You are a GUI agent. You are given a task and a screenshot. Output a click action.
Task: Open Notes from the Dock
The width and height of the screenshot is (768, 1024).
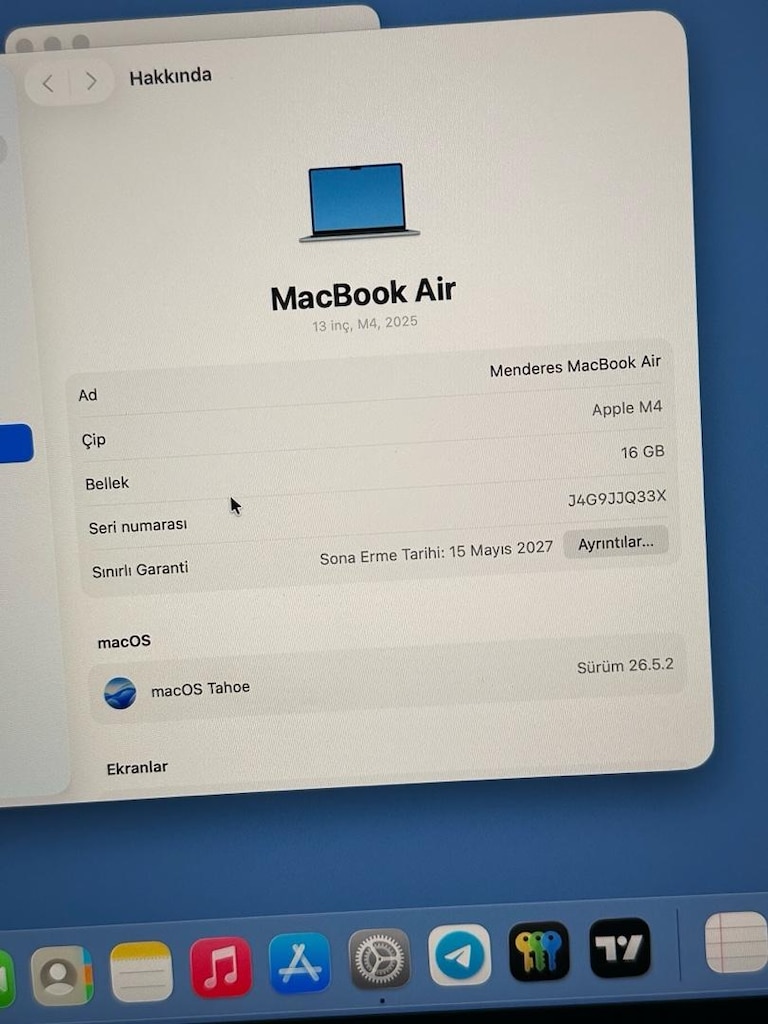[141, 971]
